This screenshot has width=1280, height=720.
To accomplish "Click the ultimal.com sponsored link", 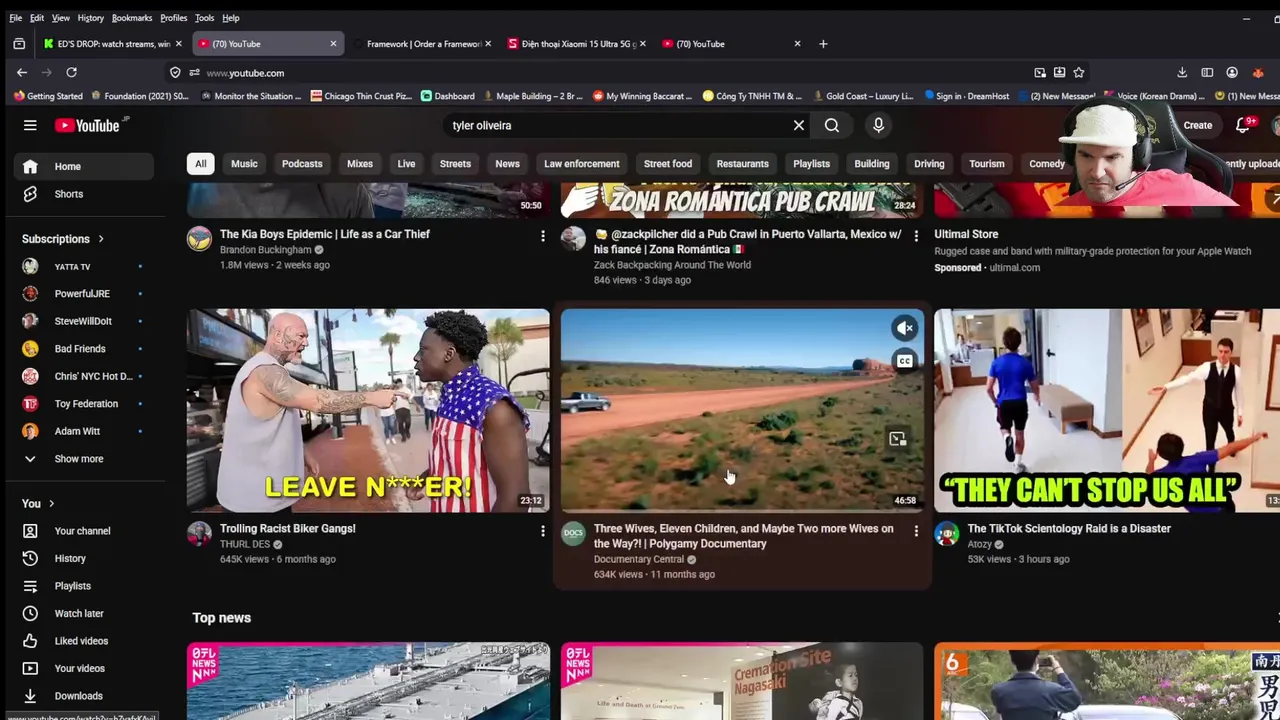I will [1015, 268].
